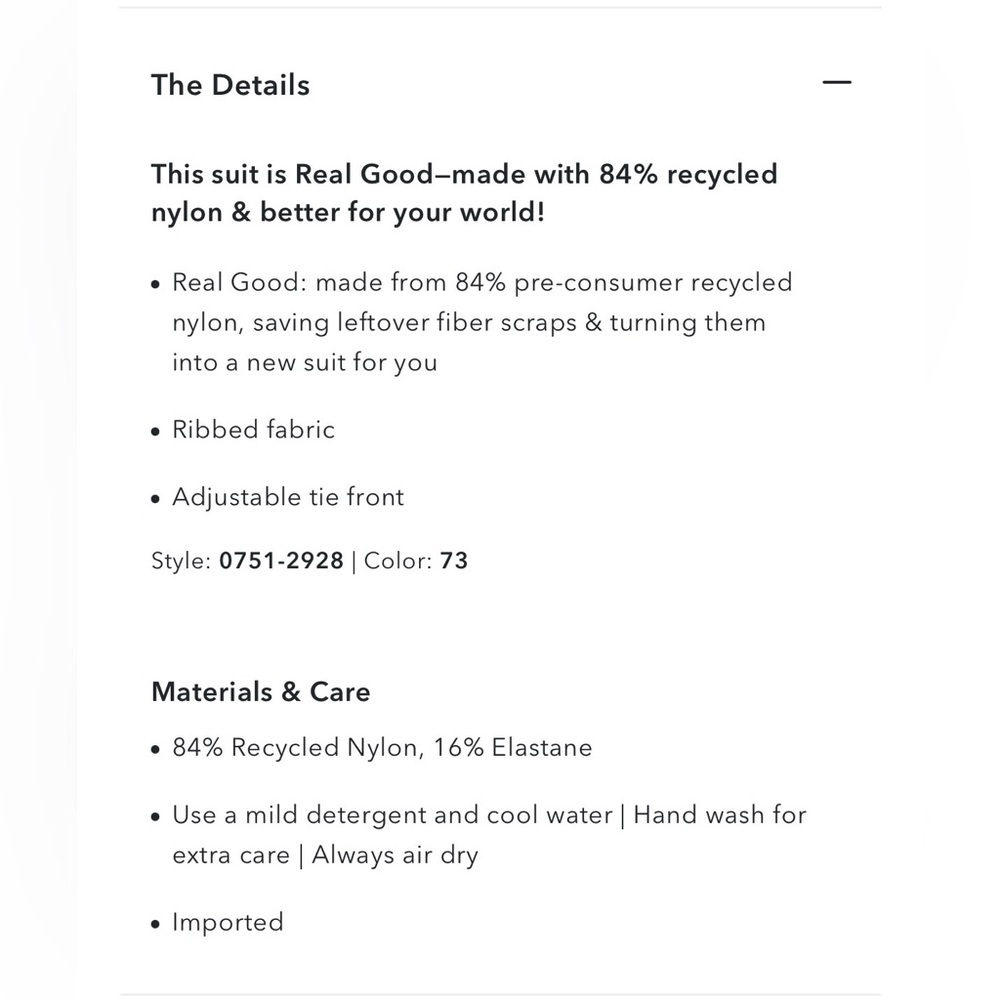Click the bullet dot beside Imported
1000x1000 pixels.
pyautogui.click(x=156, y=925)
